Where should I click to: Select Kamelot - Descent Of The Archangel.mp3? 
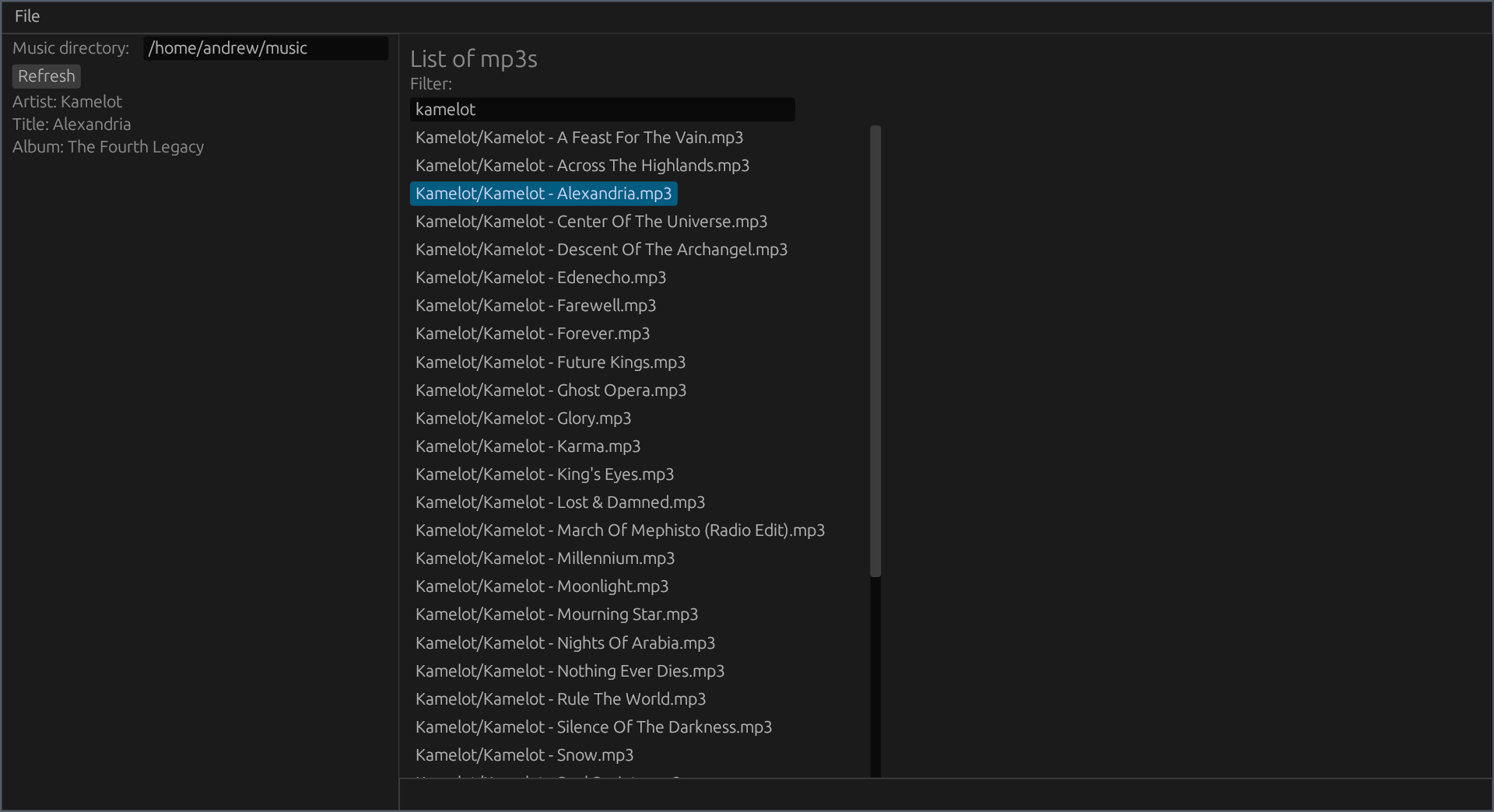601,250
